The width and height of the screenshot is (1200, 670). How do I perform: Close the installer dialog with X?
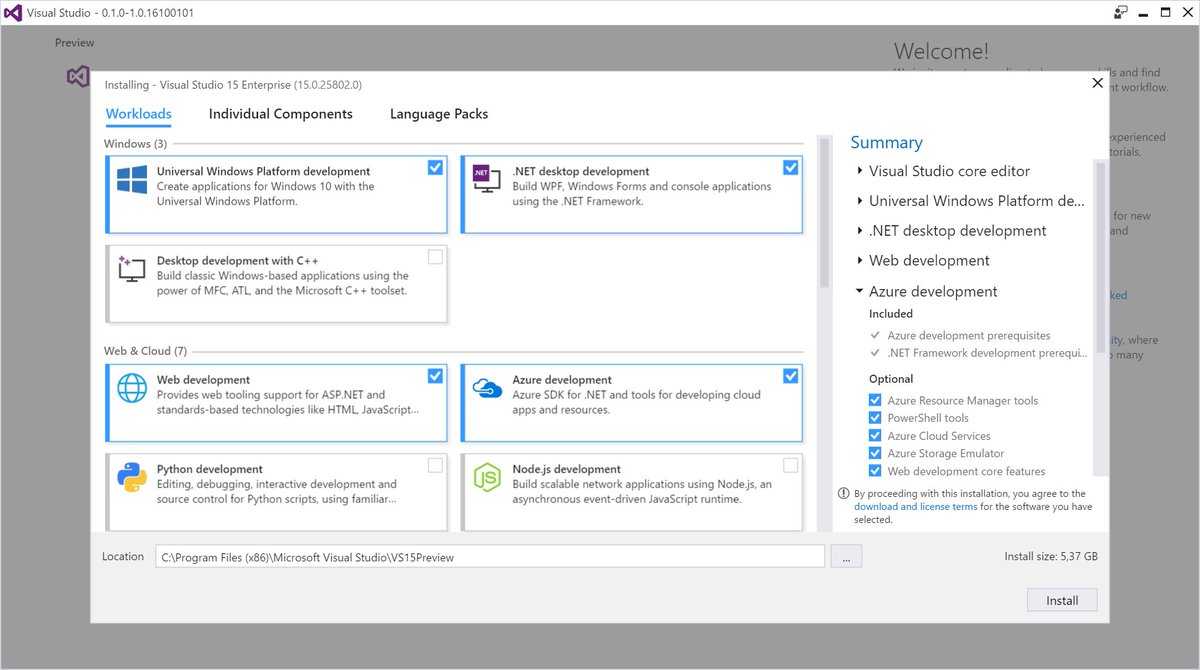click(1097, 83)
